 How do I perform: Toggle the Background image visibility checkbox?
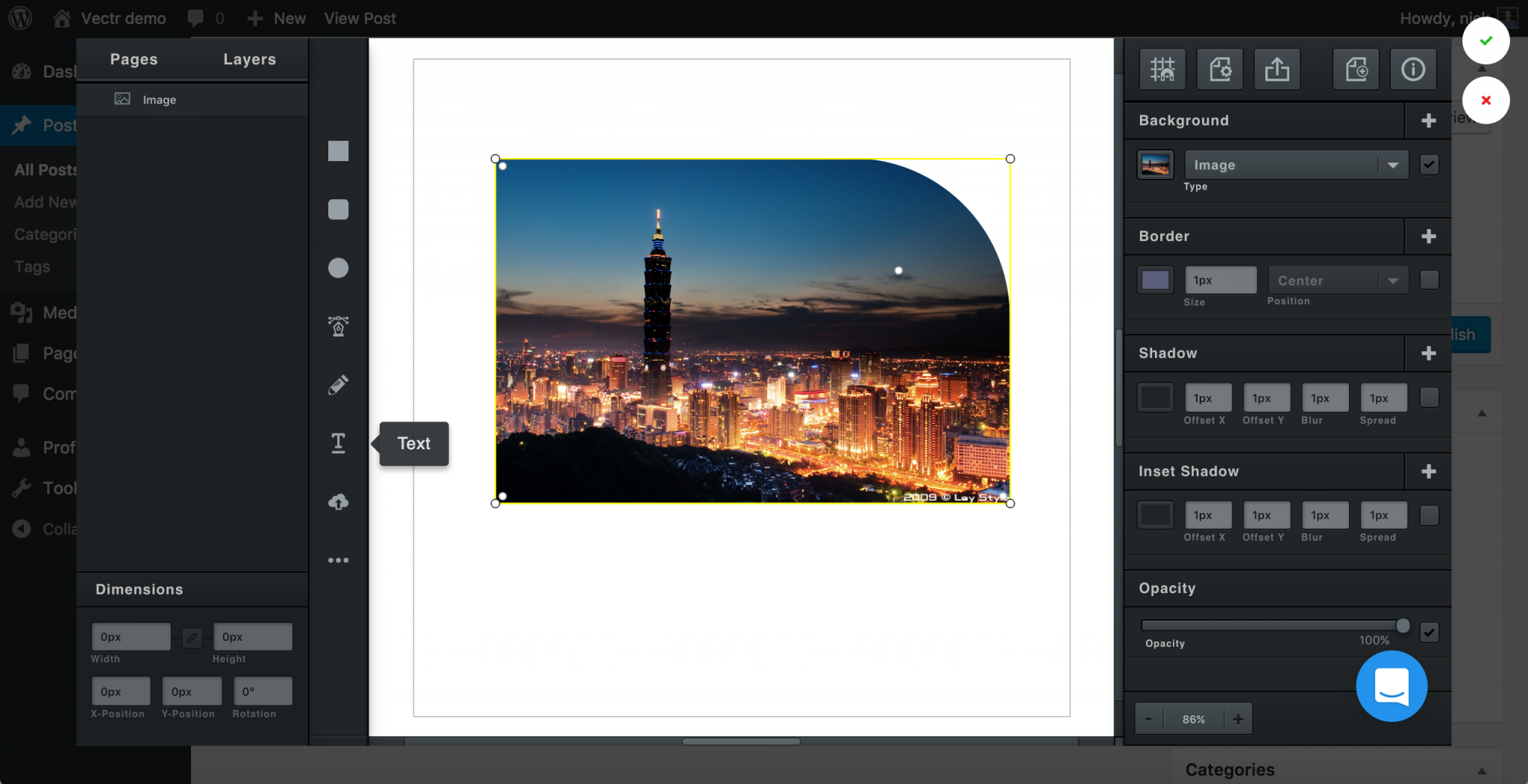(1430, 164)
